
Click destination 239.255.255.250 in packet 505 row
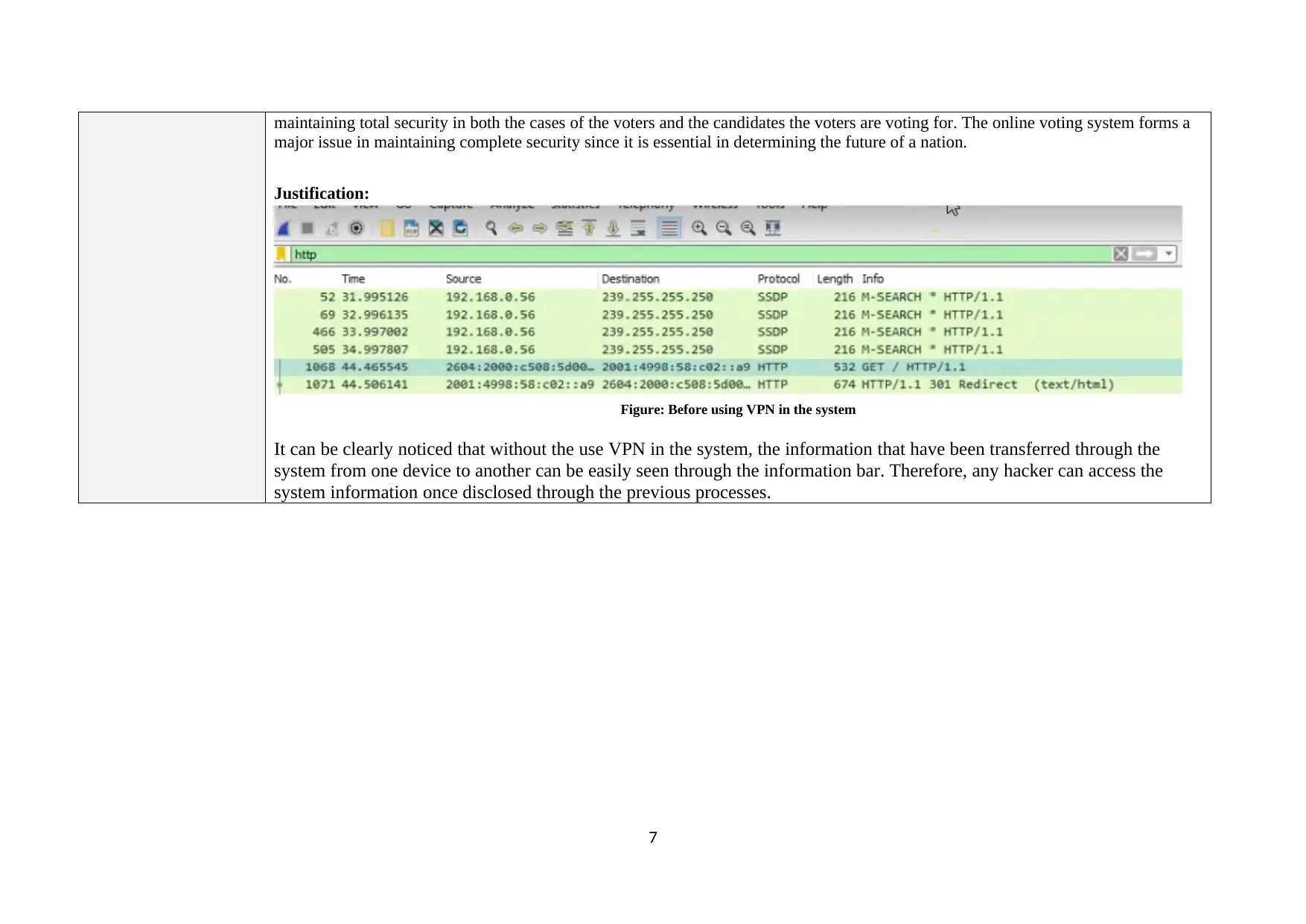point(657,350)
